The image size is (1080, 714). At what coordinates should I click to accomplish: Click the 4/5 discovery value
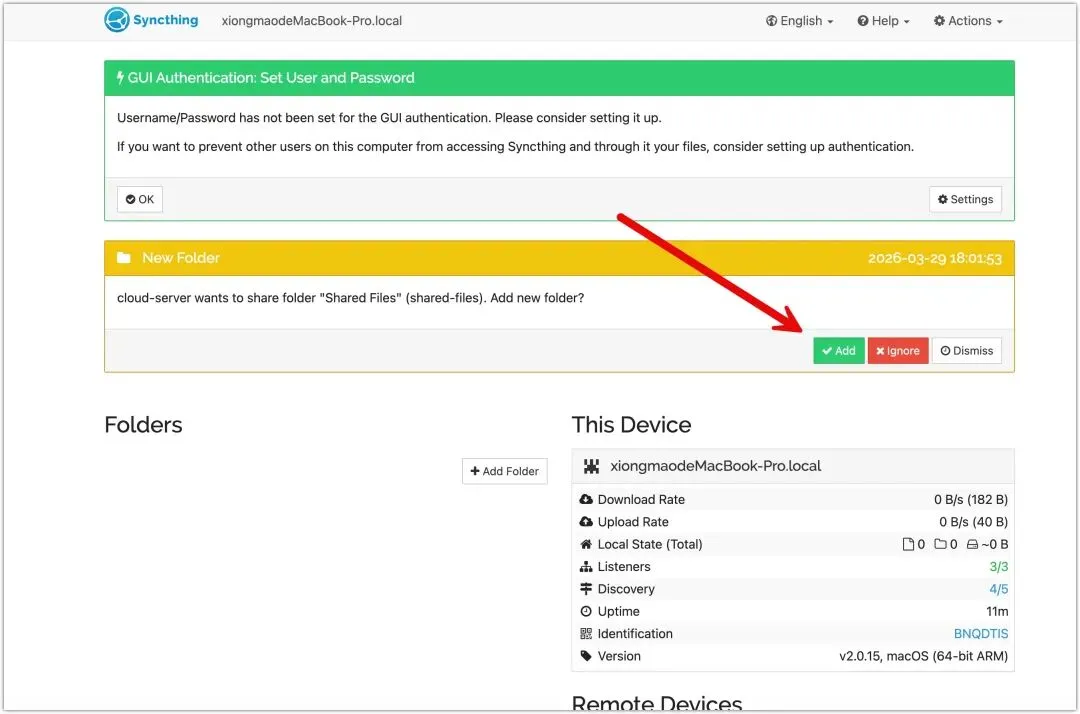pos(998,589)
